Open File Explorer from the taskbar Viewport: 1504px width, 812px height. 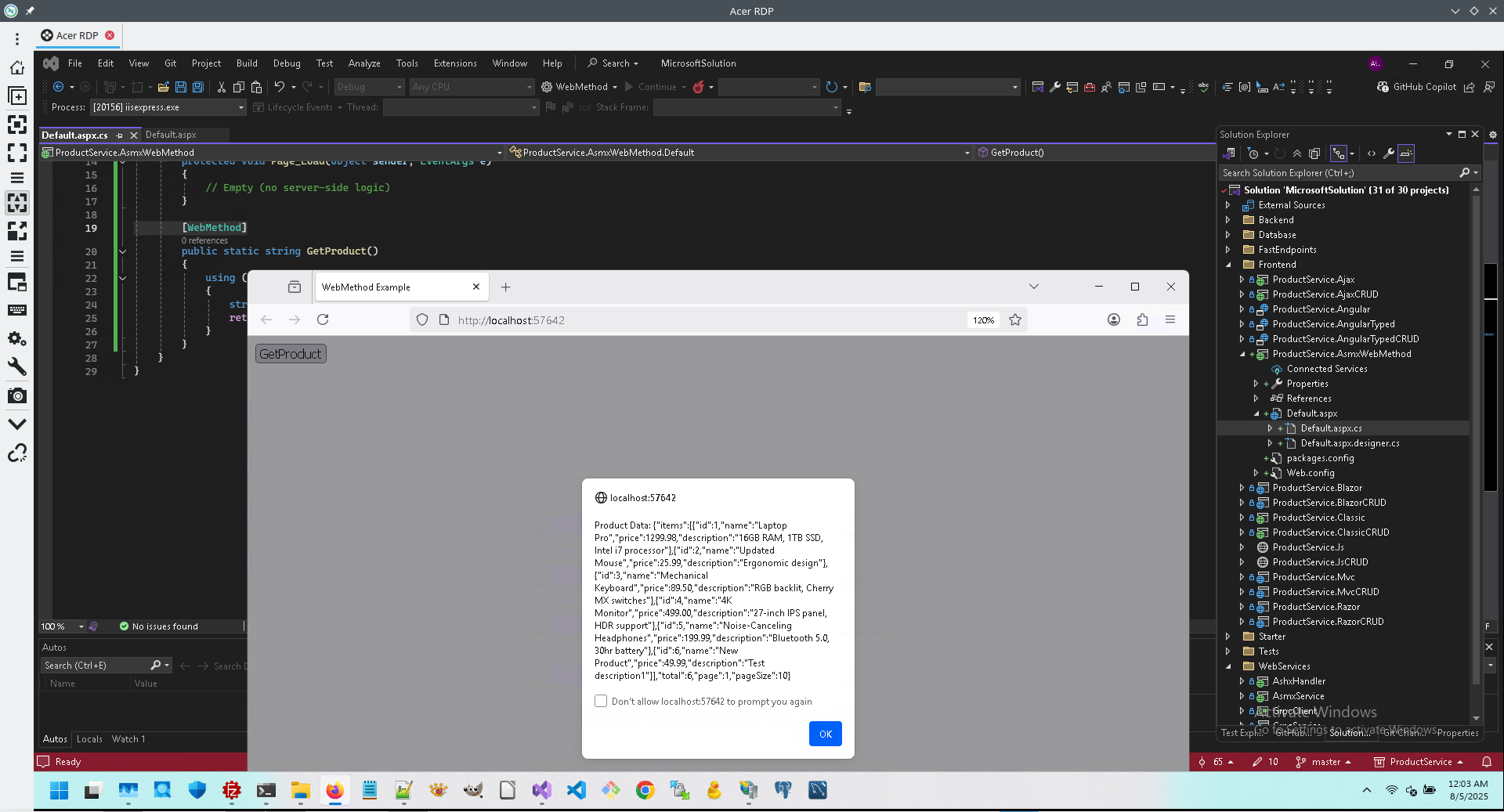(x=300, y=790)
